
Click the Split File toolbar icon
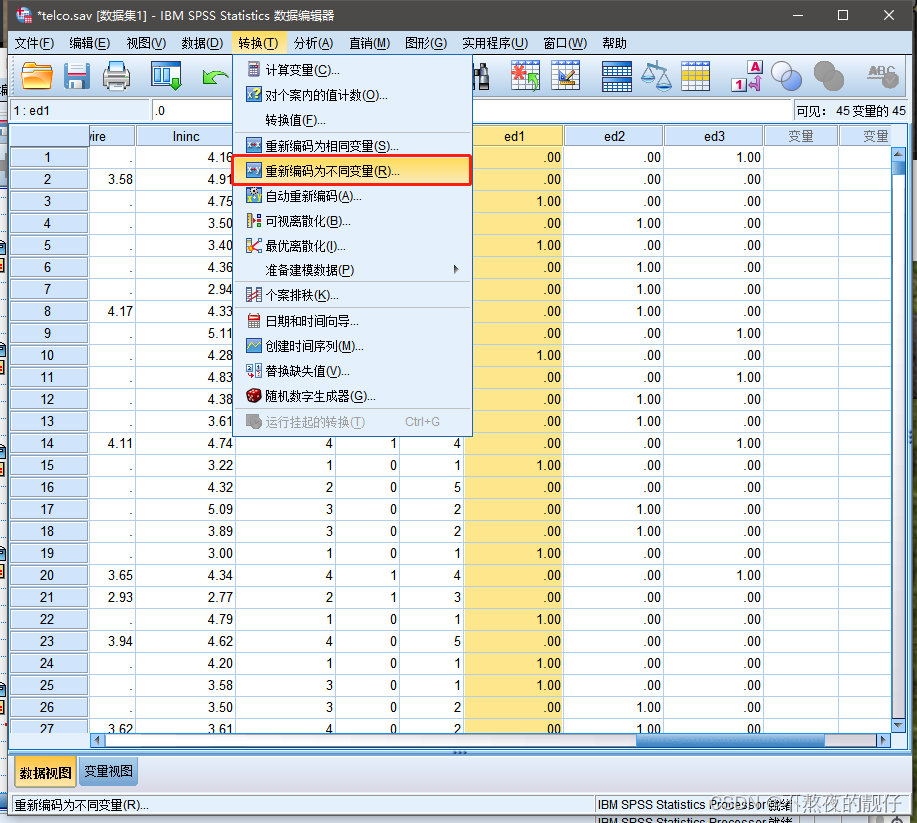[616, 77]
